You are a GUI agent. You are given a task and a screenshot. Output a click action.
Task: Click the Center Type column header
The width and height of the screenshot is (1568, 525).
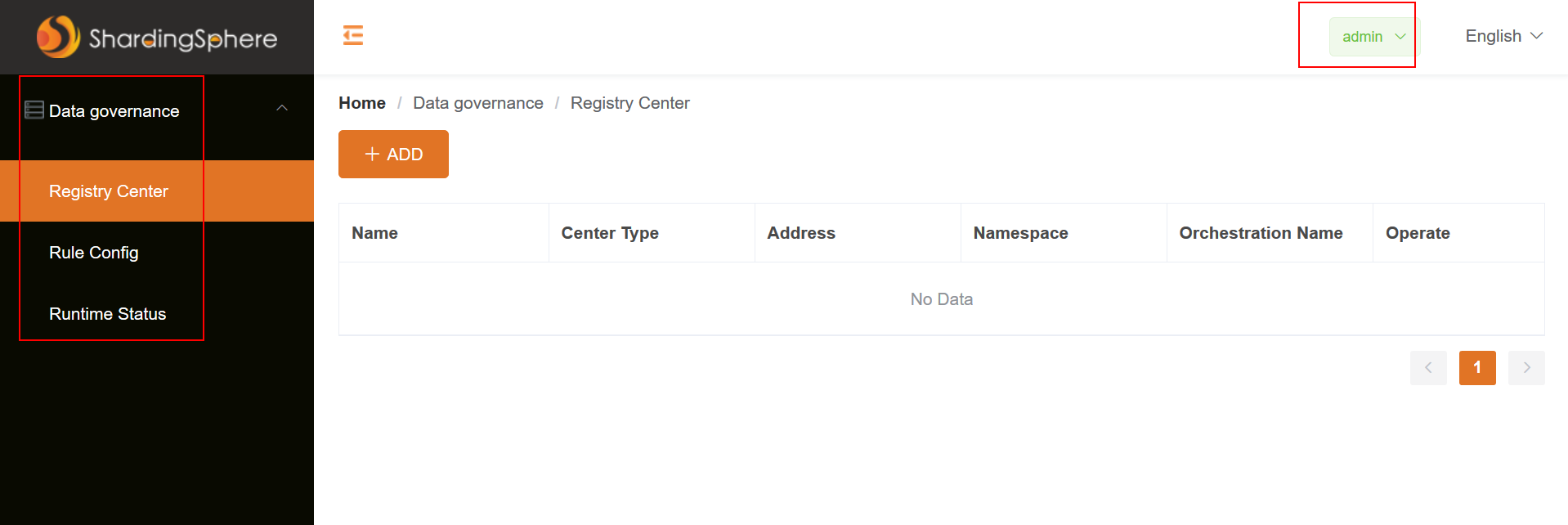click(x=610, y=233)
